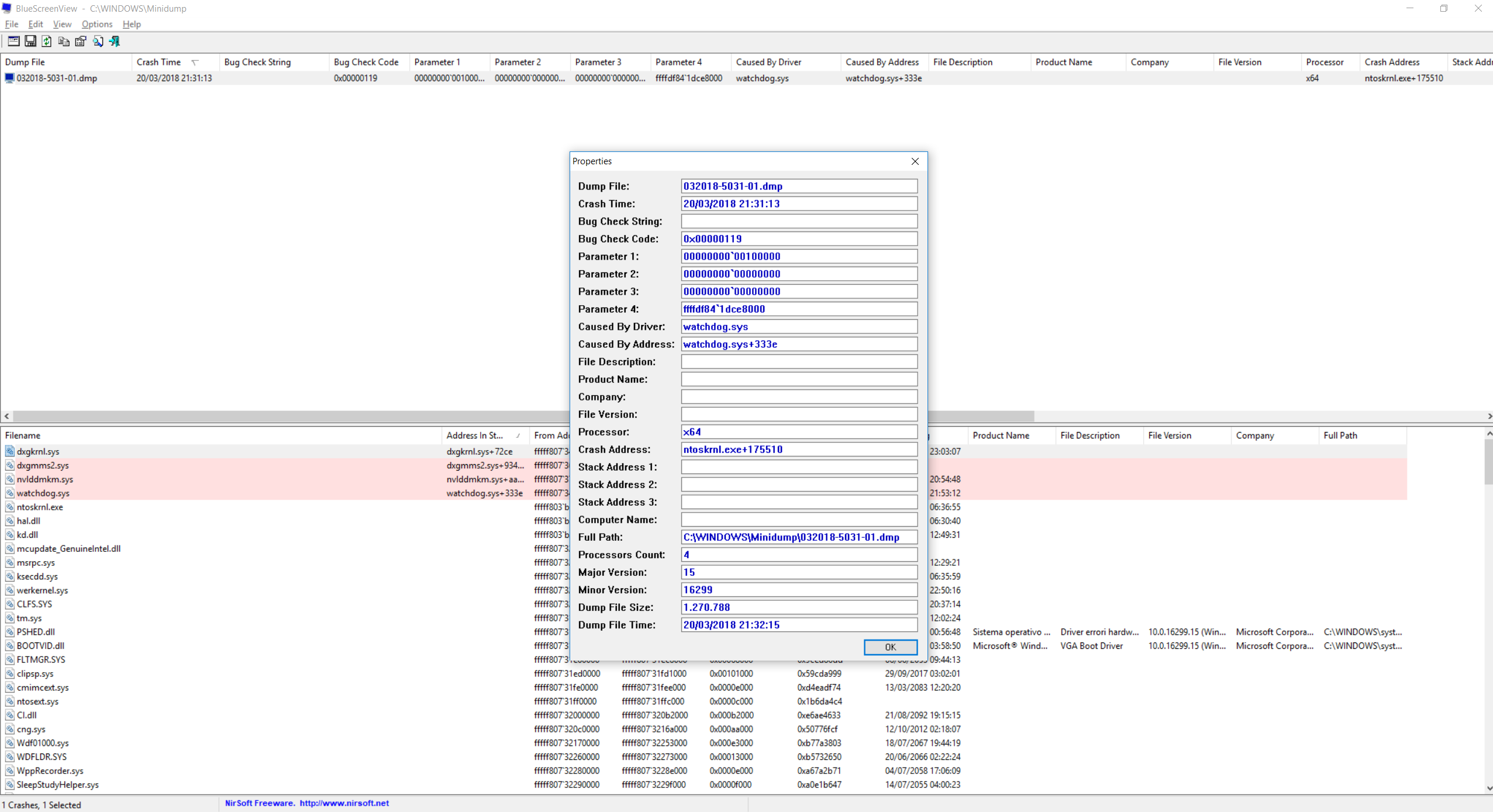Close the Properties dialog with X

tap(915, 161)
